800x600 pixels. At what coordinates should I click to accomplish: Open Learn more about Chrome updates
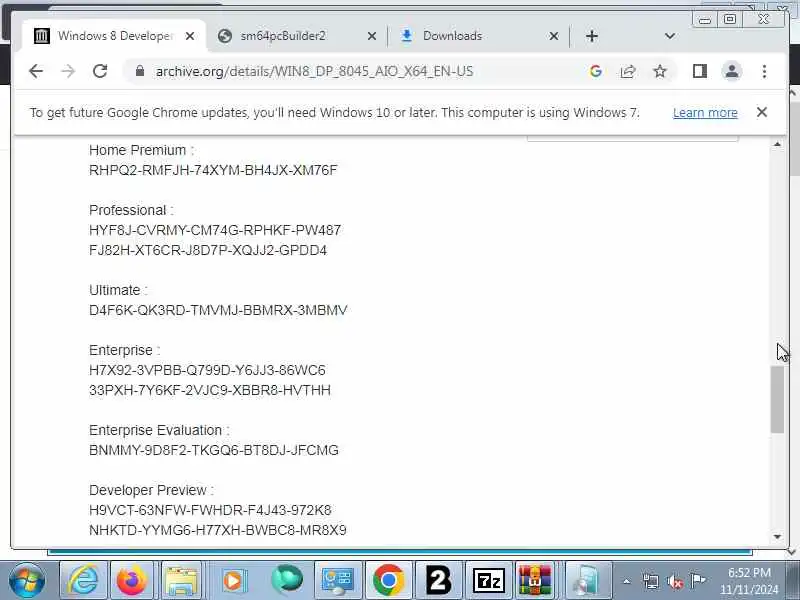[x=705, y=113]
